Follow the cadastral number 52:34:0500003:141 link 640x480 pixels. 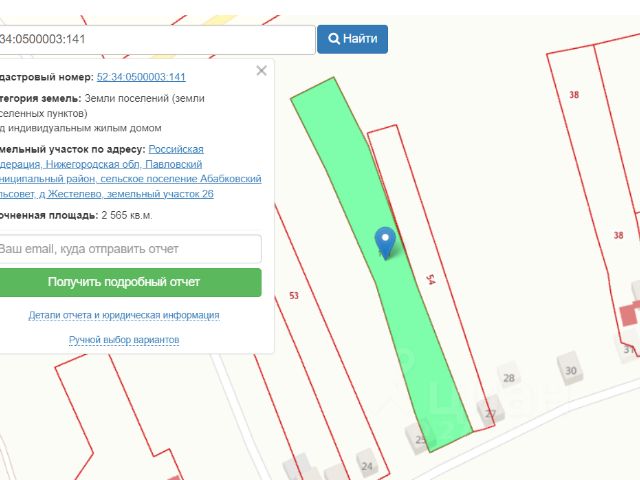point(141,77)
